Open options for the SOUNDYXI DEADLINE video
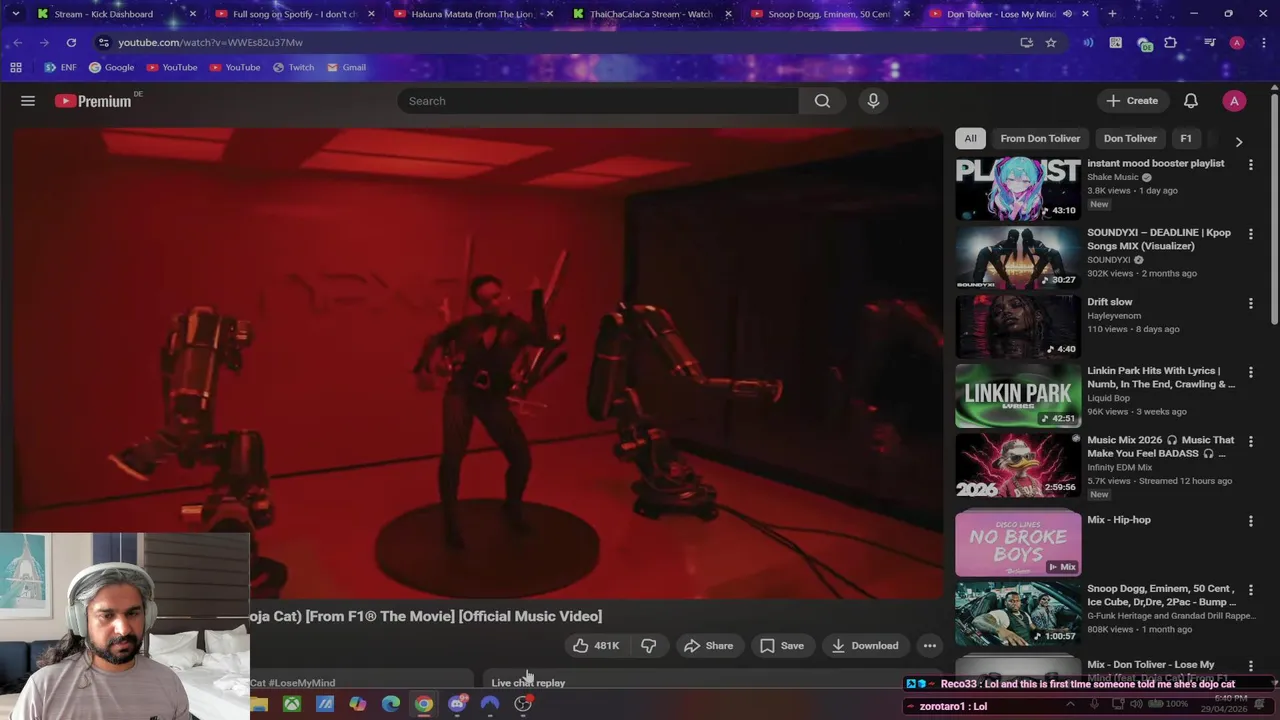 pyautogui.click(x=1250, y=233)
